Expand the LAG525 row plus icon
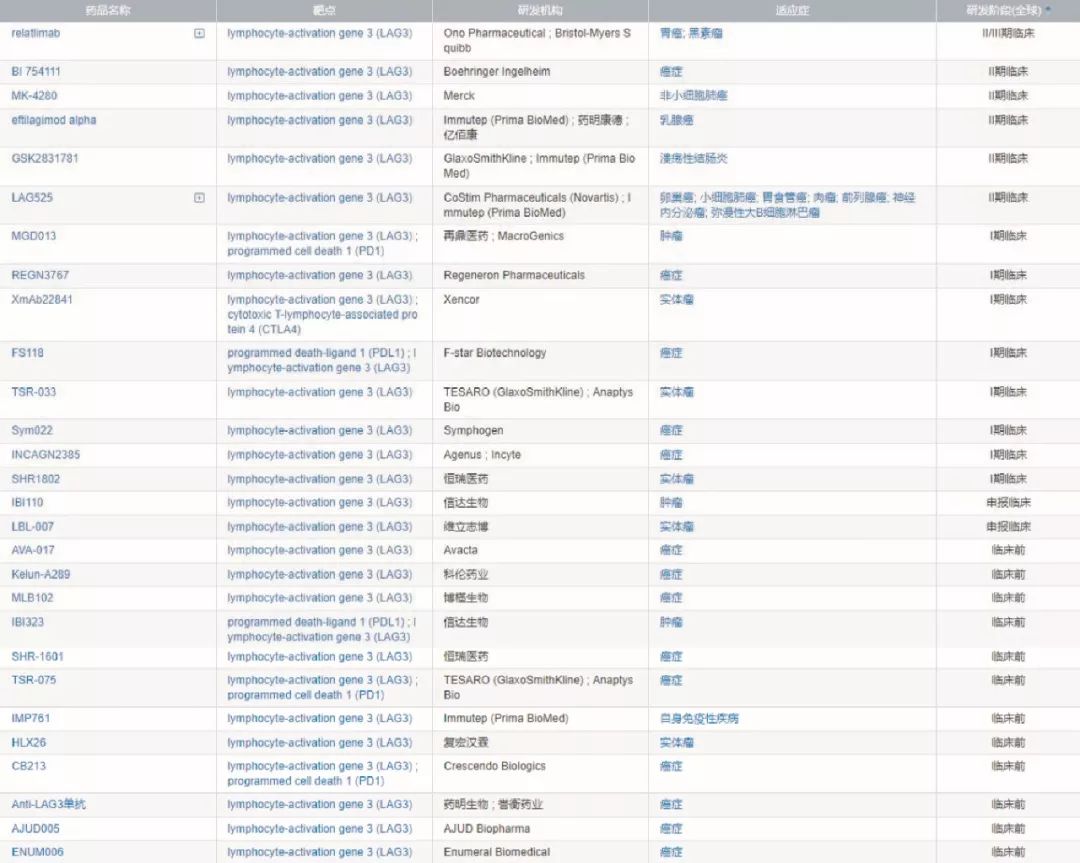 pos(199,198)
